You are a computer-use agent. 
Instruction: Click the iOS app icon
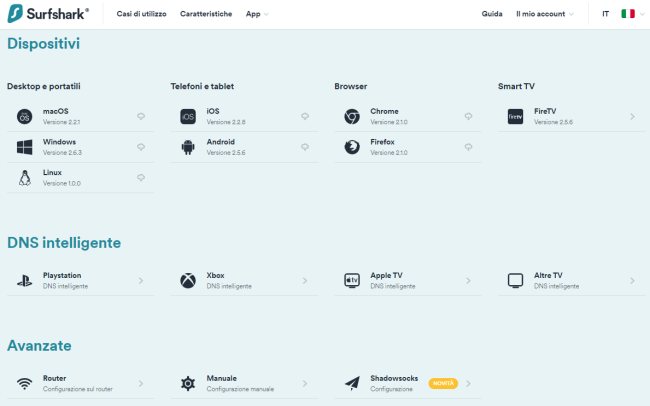(x=188, y=117)
